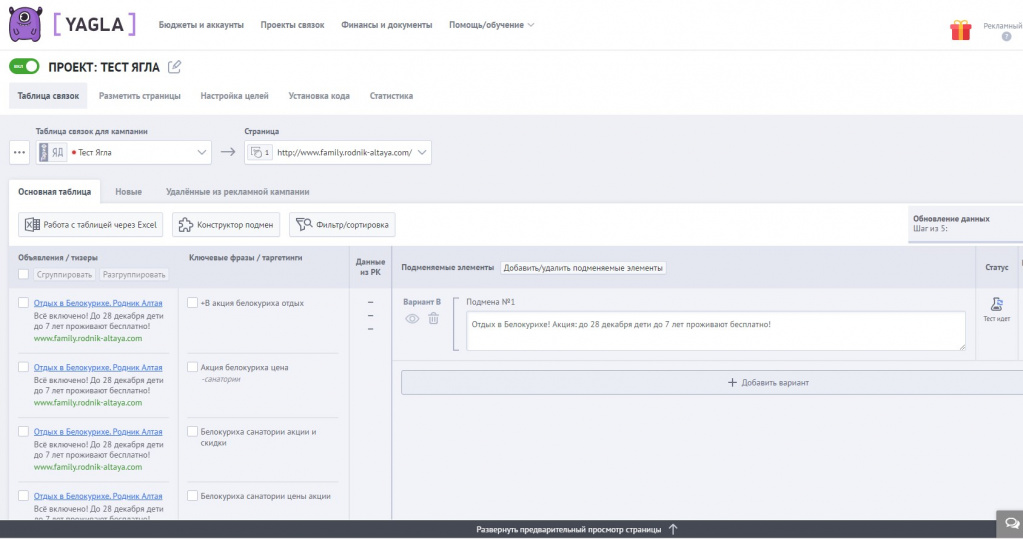The width and height of the screenshot is (1023, 539).
Task: Tick the 'Акция белокуриха цена' keyword checkbox
Action: click(x=193, y=367)
